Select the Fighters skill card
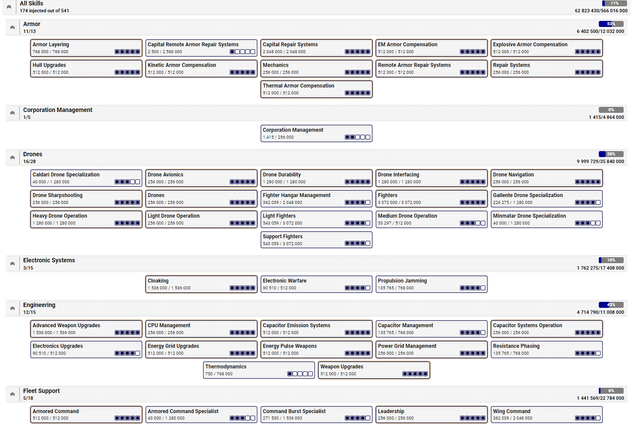Screen dimensions: 640x428 [431, 199]
